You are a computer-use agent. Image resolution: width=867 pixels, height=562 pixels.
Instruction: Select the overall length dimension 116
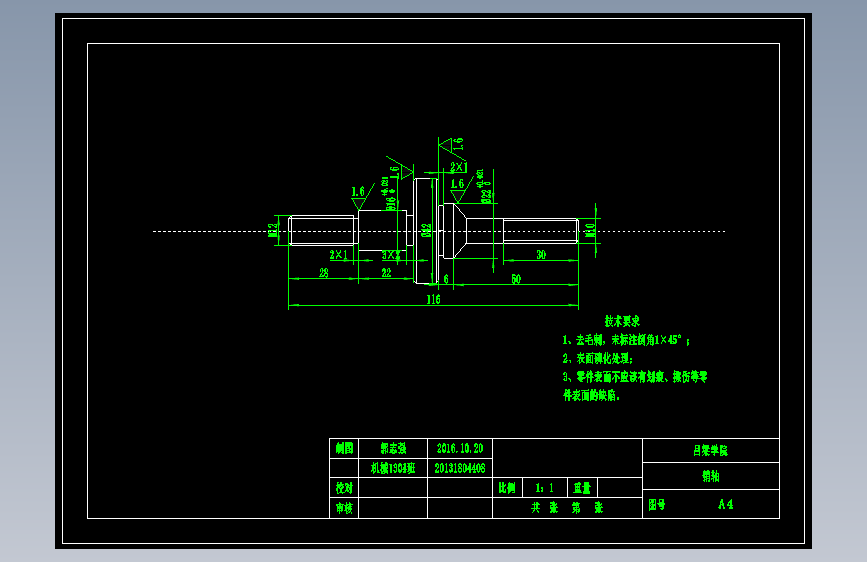pos(433,299)
